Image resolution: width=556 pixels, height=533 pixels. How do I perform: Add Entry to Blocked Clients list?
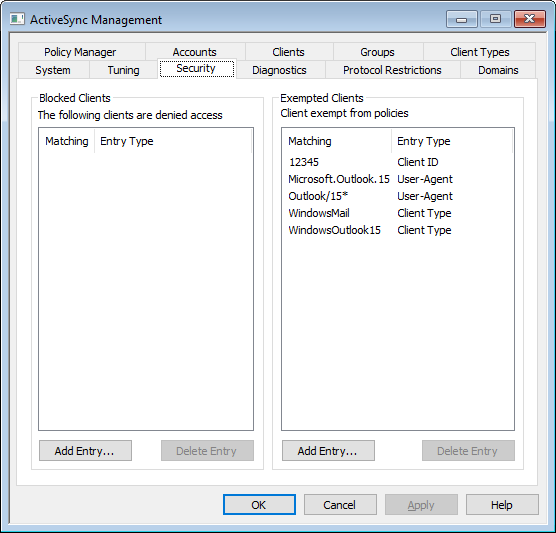pyautogui.click(x=85, y=451)
